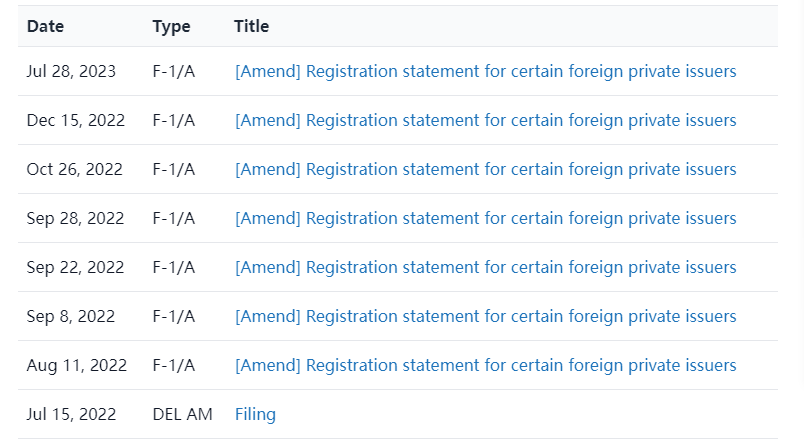Viewport: 804px width, 447px height.
Task: Select the Oct 26, 2022 date cell
Action: coord(75,169)
